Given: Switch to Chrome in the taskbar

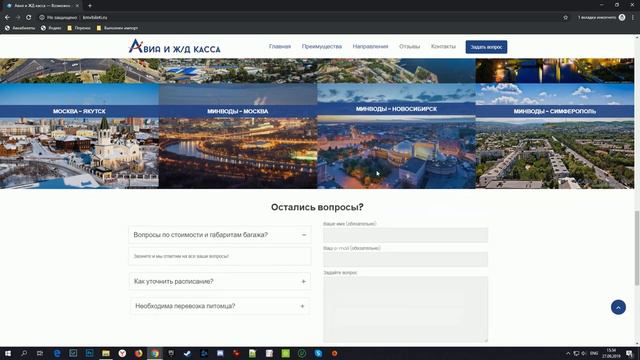Looking at the screenshot, I should tap(155, 353).
